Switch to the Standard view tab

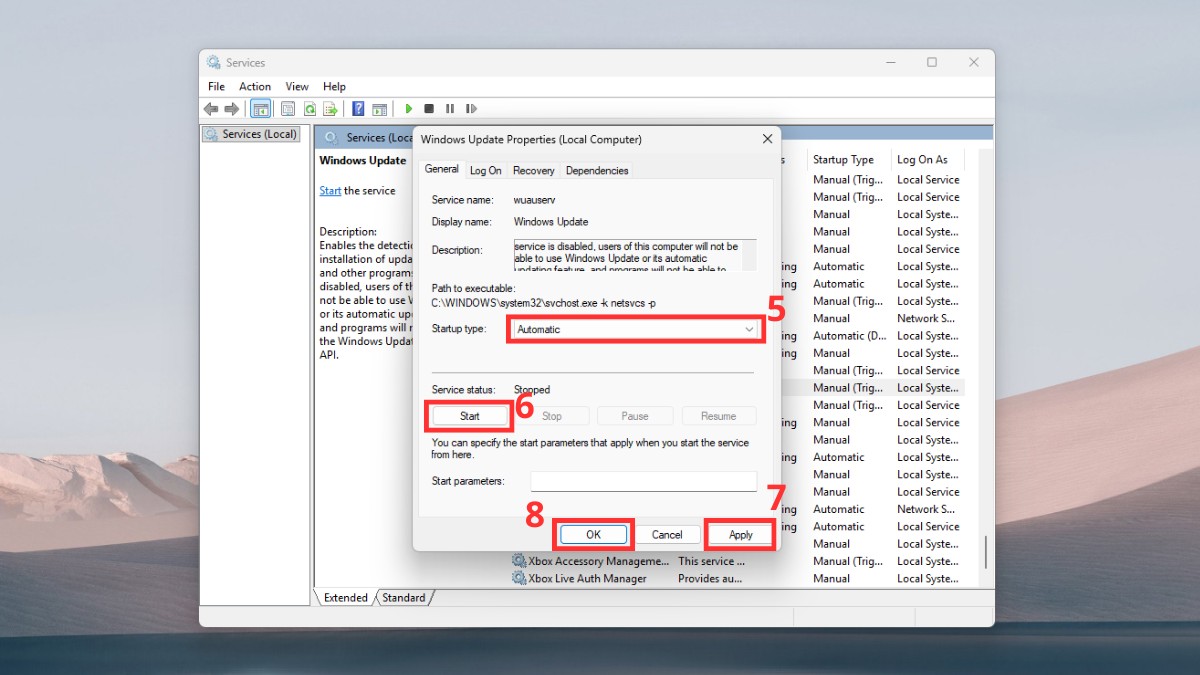tap(404, 598)
